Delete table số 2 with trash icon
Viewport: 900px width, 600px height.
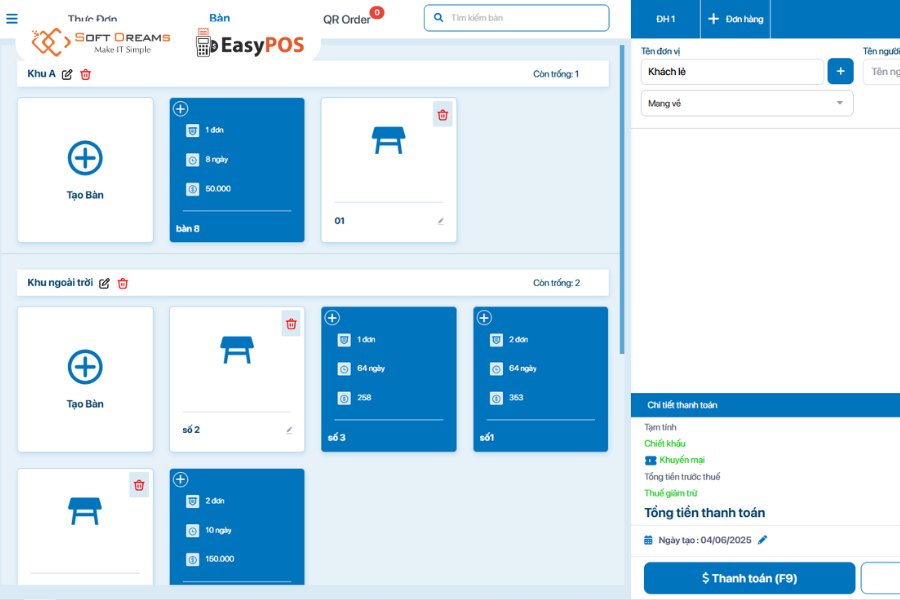coord(291,325)
